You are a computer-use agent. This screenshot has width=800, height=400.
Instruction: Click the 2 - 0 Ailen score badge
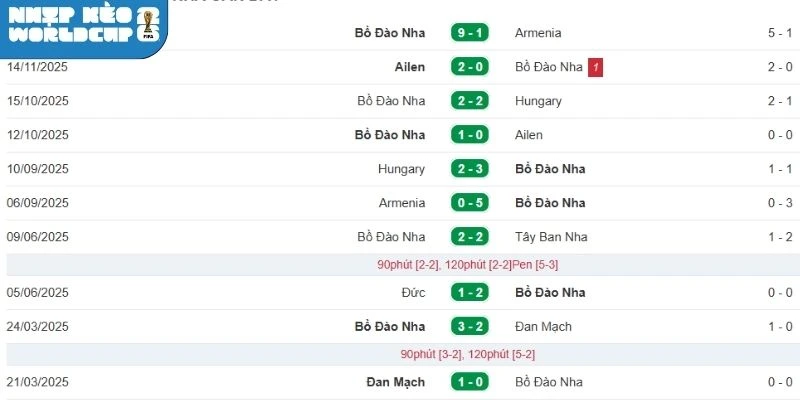pos(469,67)
